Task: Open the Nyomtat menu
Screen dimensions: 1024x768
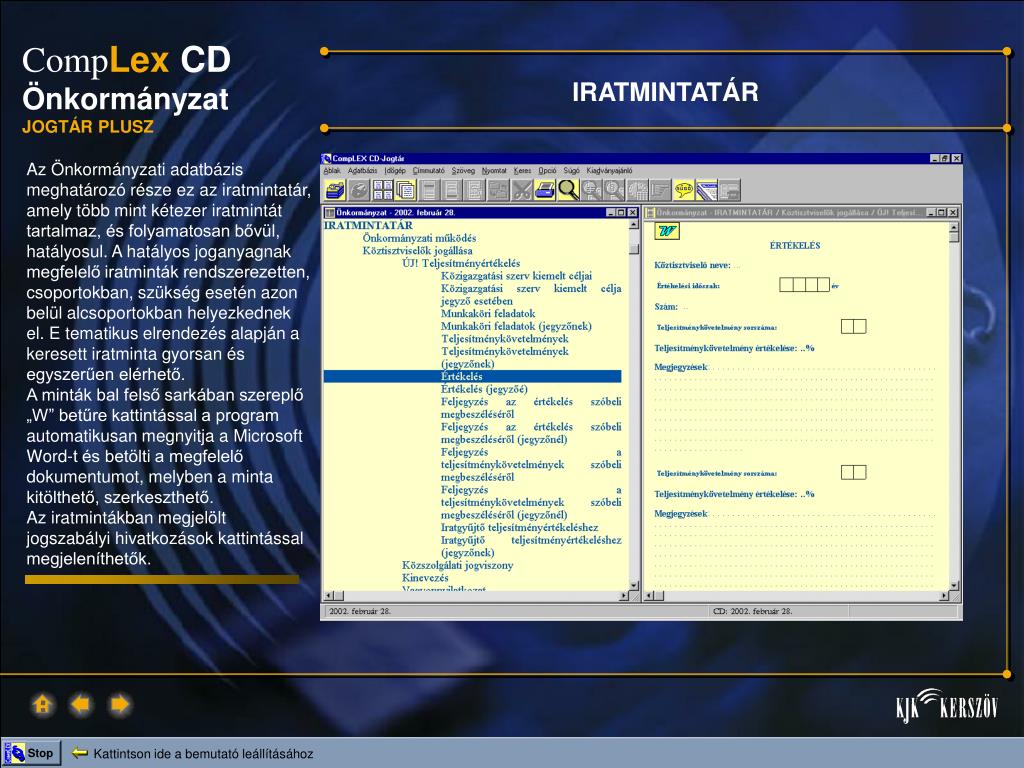Action: coord(494,170)
